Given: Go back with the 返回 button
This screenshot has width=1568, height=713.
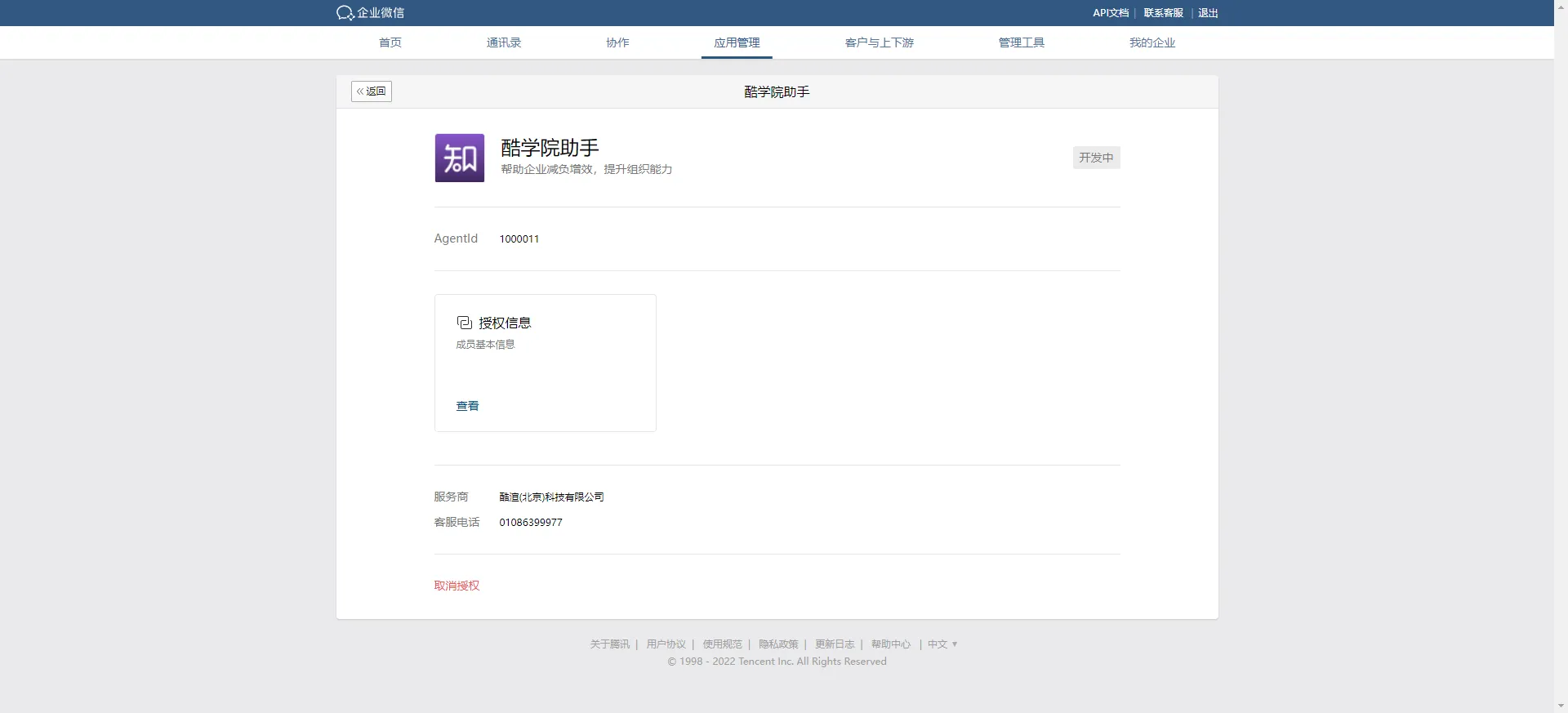Looking at the screenshot, I should pyautogui.click(x=372, y=91).
